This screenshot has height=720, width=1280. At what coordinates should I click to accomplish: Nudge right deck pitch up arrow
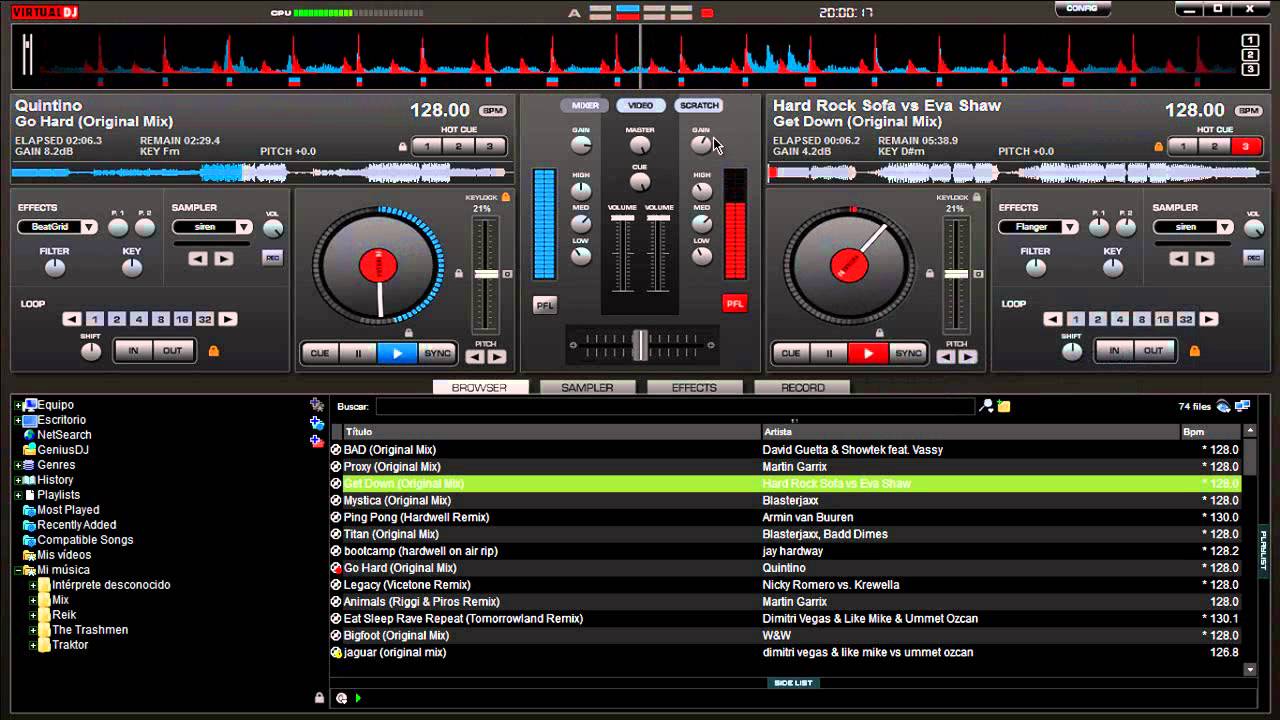point(967,356)
